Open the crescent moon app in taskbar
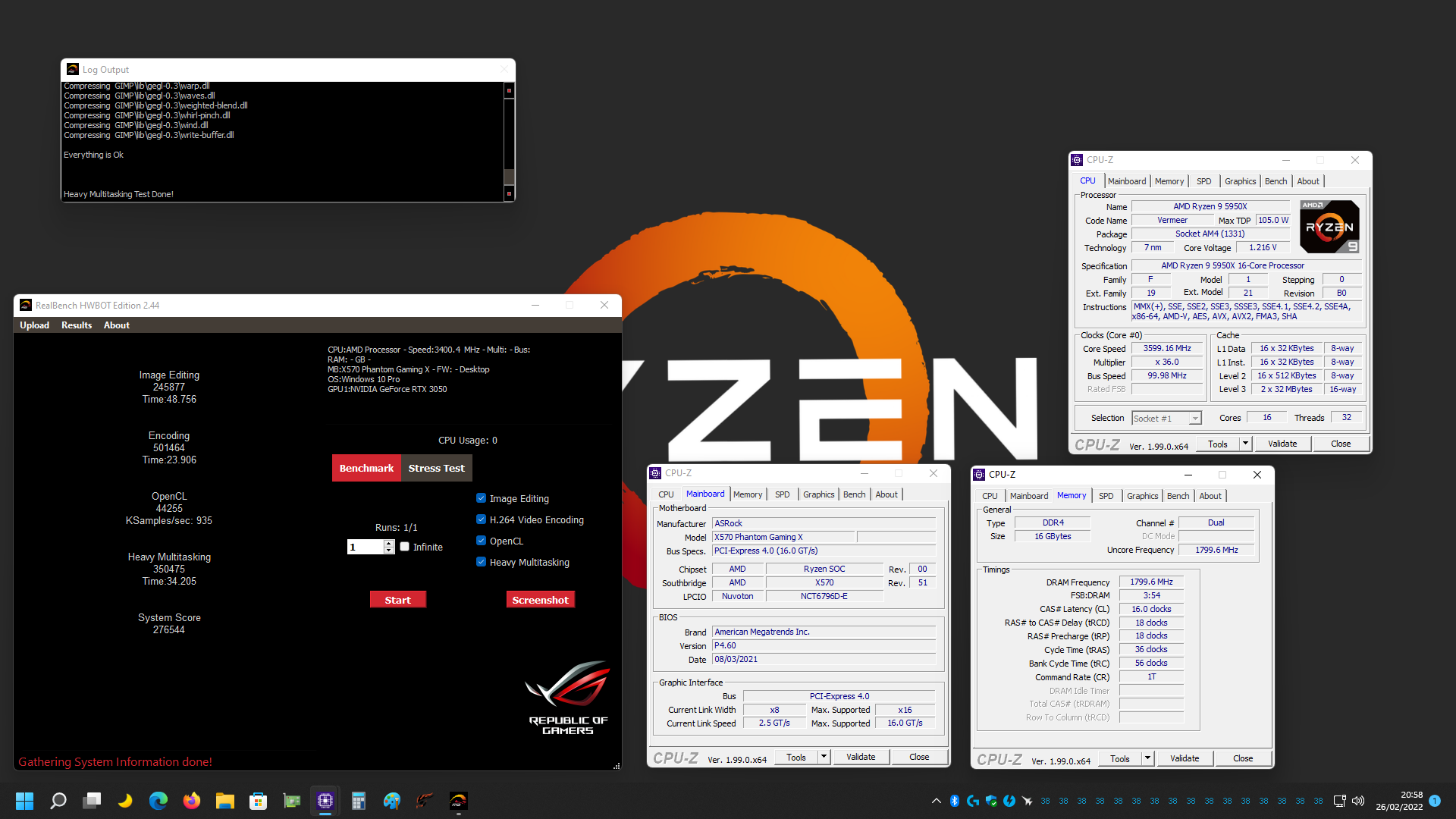The image size is (1456, 819). pyautogui.click(x=125, y=801)
